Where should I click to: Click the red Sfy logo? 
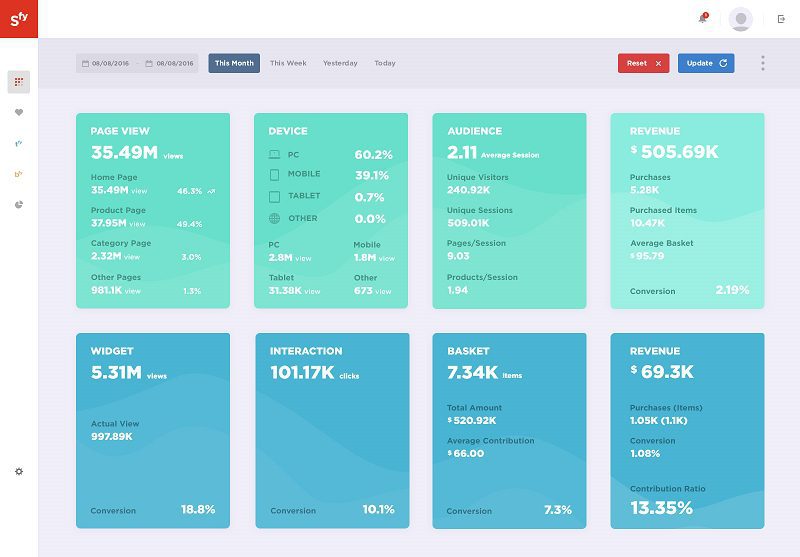click(18, 19)
